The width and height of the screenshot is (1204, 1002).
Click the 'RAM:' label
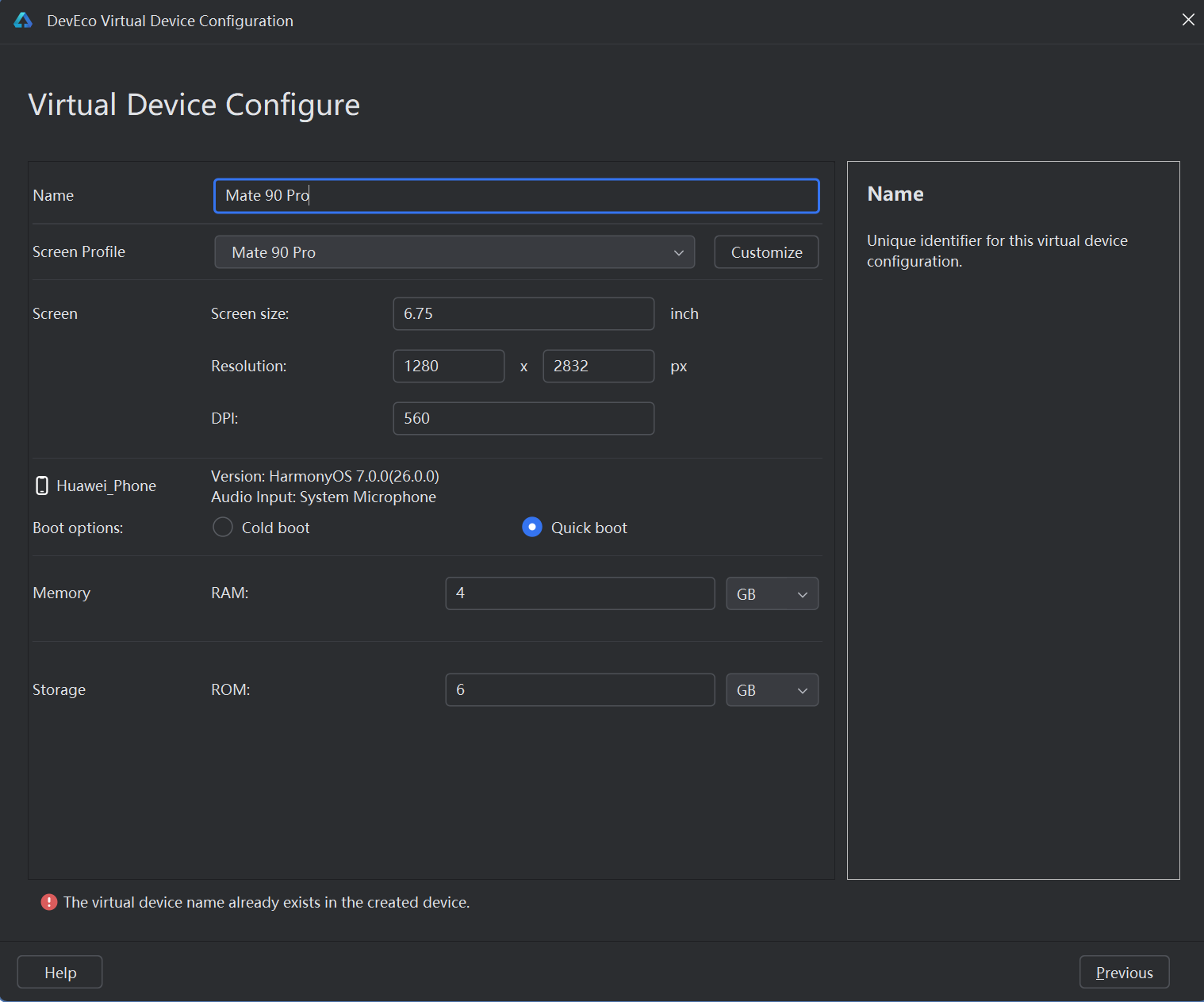(x=230, y=593)
